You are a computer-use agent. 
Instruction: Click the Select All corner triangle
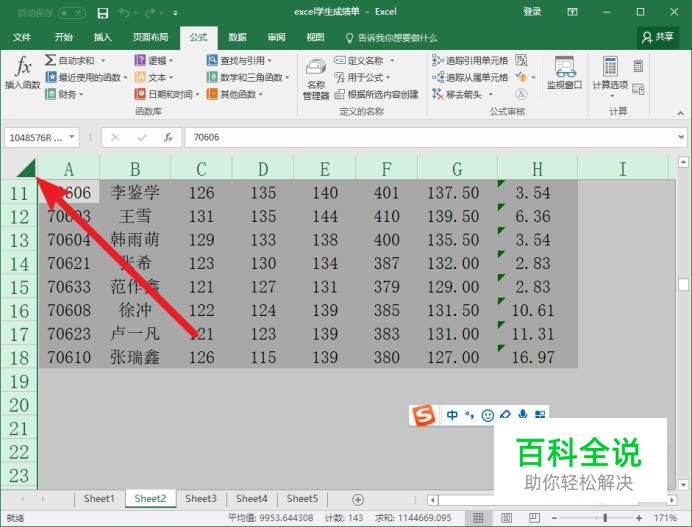(26, 168)
